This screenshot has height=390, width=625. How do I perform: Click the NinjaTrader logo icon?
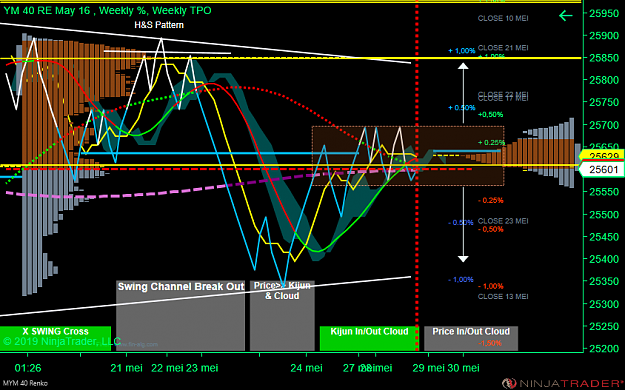(509, 384)
